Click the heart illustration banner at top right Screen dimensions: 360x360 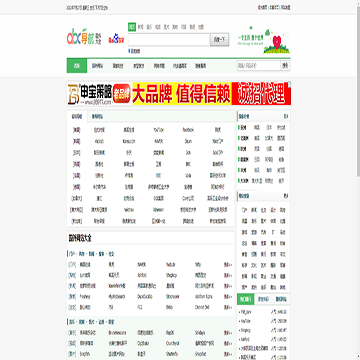tap(263, 40)
